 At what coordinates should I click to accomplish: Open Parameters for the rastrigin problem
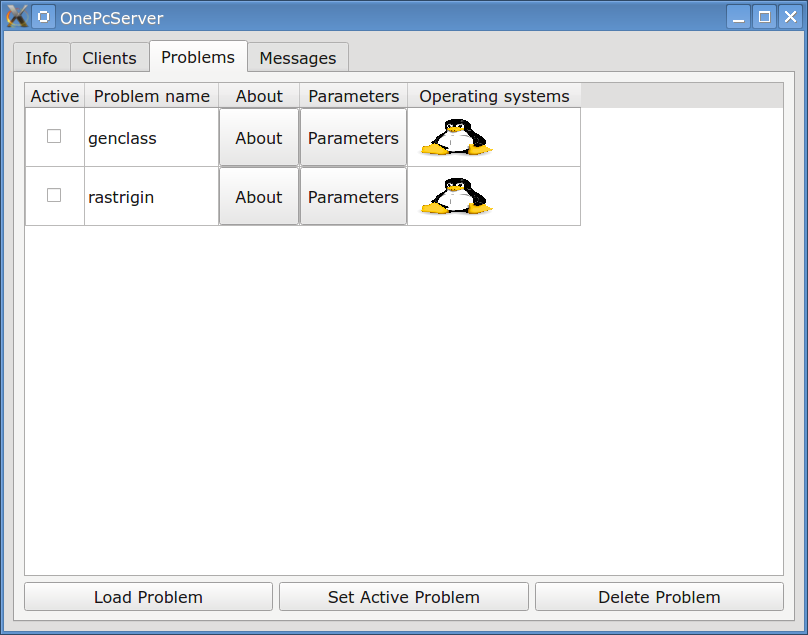pyautogui.click(x=352, y=196)
